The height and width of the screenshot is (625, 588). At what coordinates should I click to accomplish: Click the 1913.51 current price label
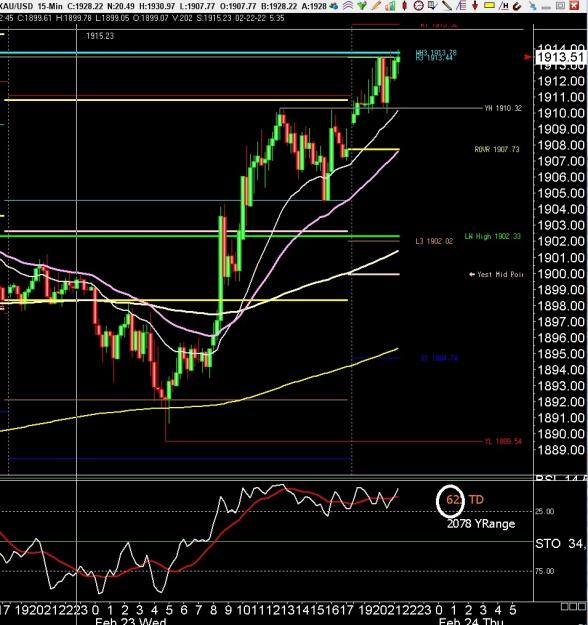tap(560, 57)
